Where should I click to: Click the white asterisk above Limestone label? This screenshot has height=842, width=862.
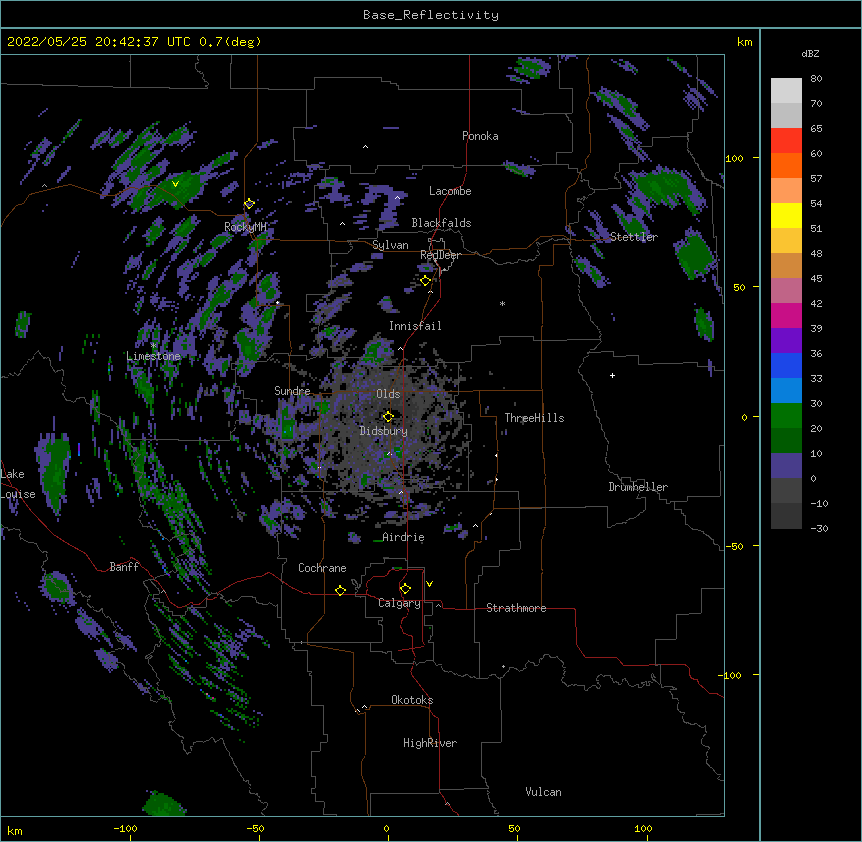pyautogui.click(x=153, y=346)
